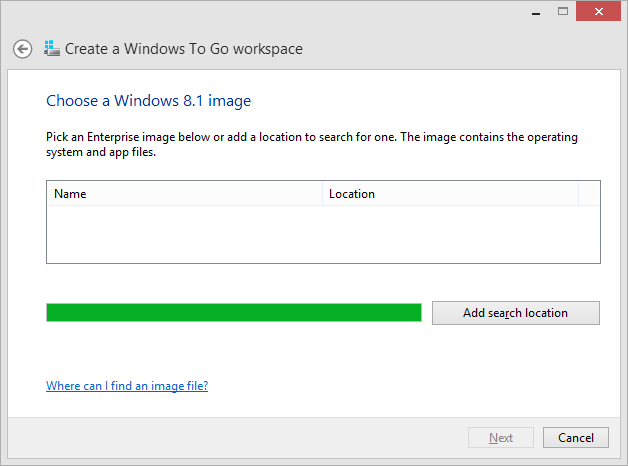Minimize the wizard window
Viewport: 628px width, 466px height.
coord(535,10)
